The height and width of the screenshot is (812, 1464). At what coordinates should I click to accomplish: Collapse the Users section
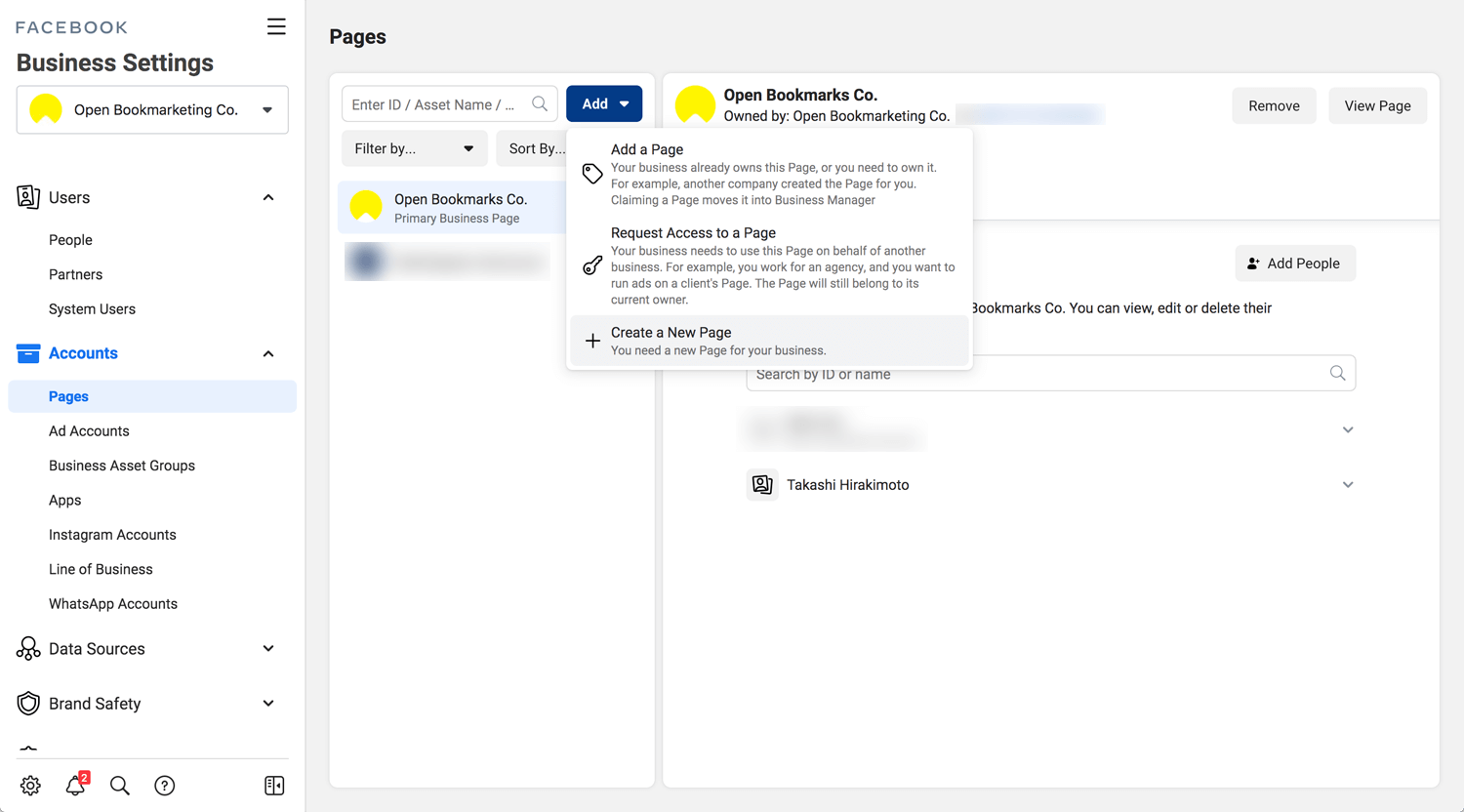pyautogui.click(x=268, y=197)
